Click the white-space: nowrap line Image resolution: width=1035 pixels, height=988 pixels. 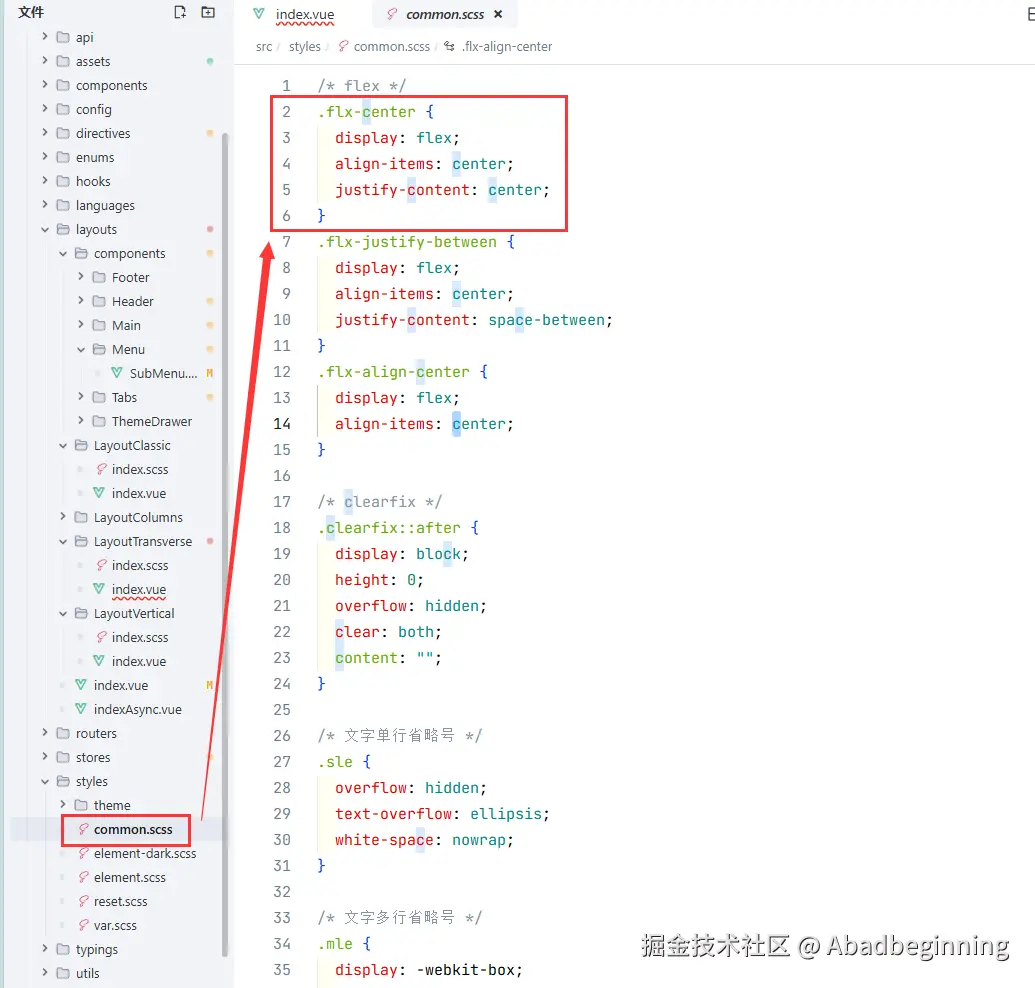[424, 840]
